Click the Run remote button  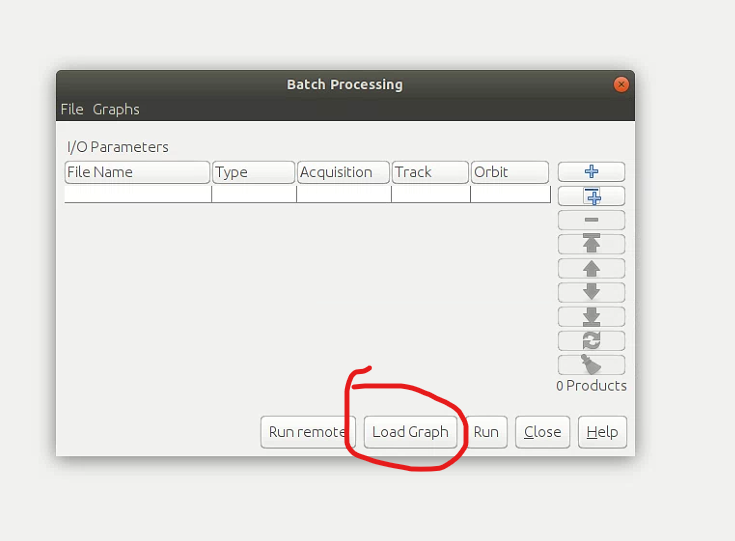click(308, 432)
